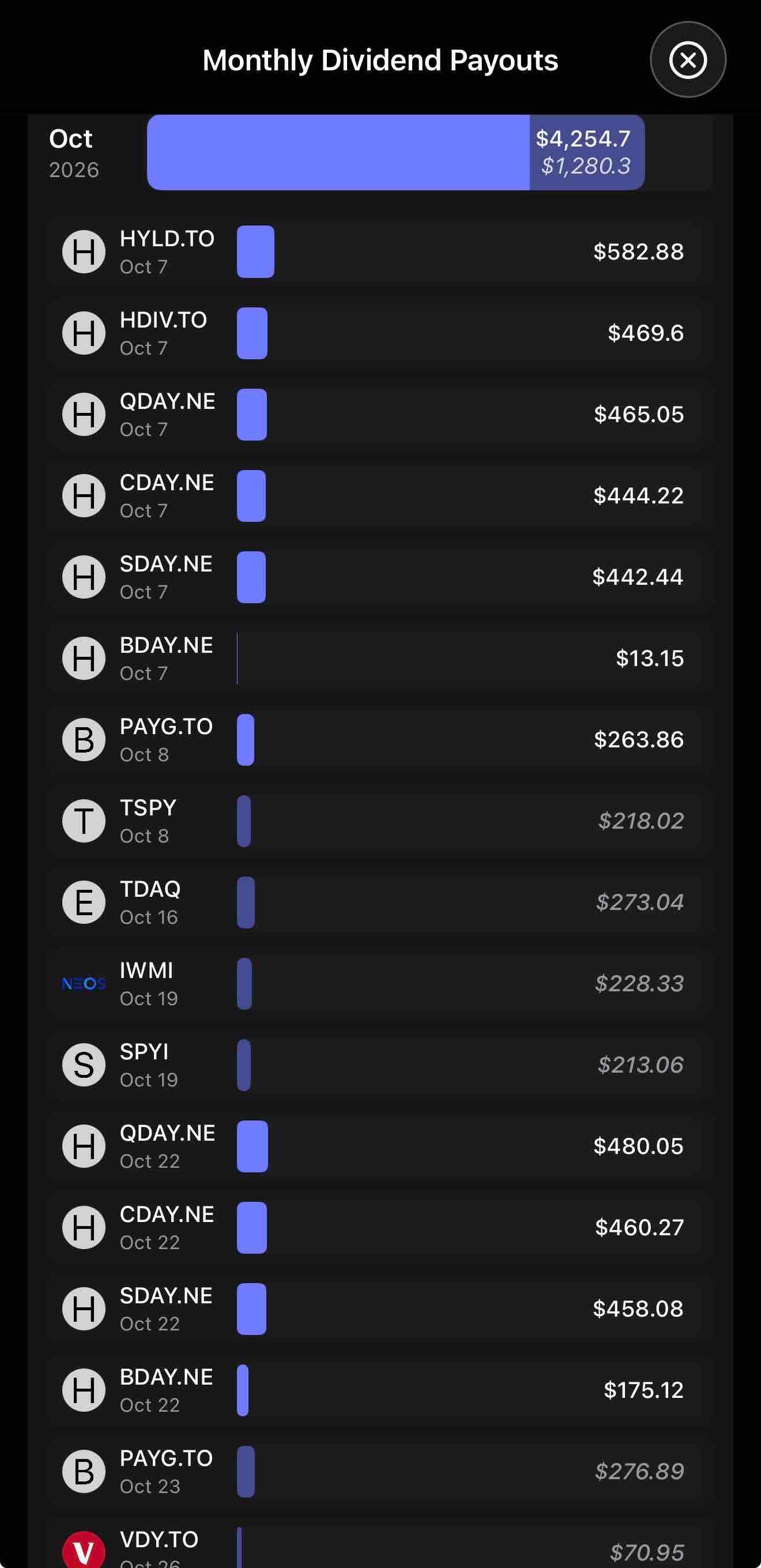Image resolution: width=761 pixels, height=1568 pixels.
Task: Tap the T icon for TSPY
Action: (x=84, y=821)
